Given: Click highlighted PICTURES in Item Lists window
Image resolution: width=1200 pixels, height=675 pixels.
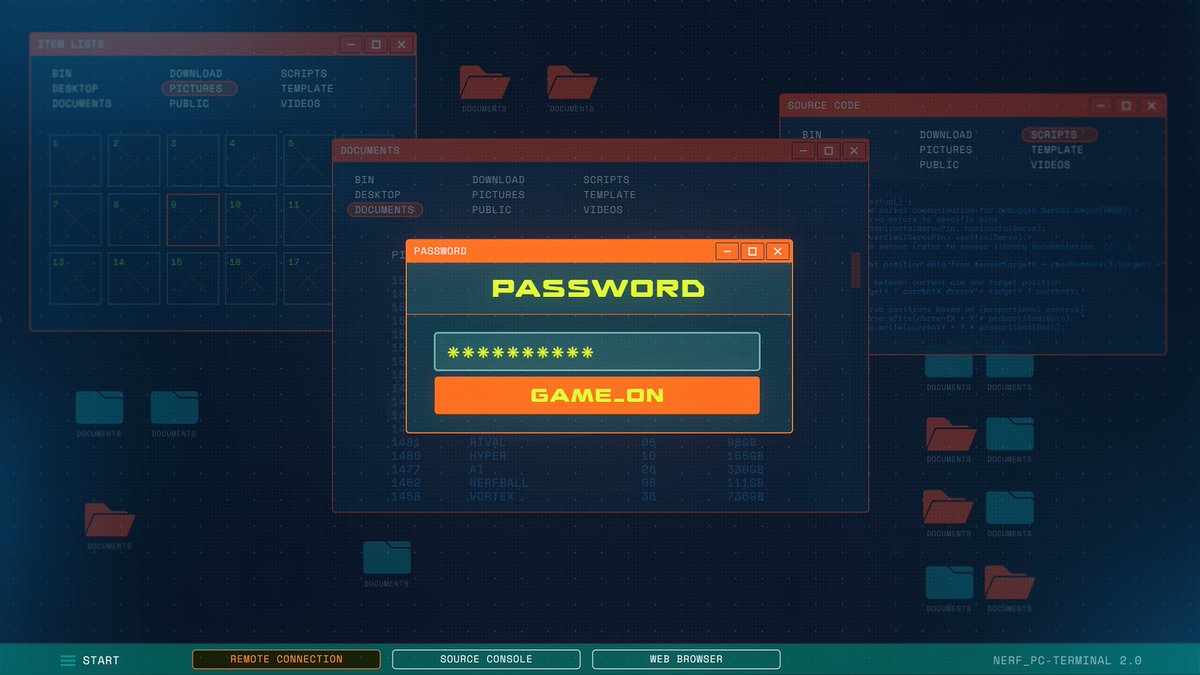Looking at the screenshot, I should click(x=200, y=88).
